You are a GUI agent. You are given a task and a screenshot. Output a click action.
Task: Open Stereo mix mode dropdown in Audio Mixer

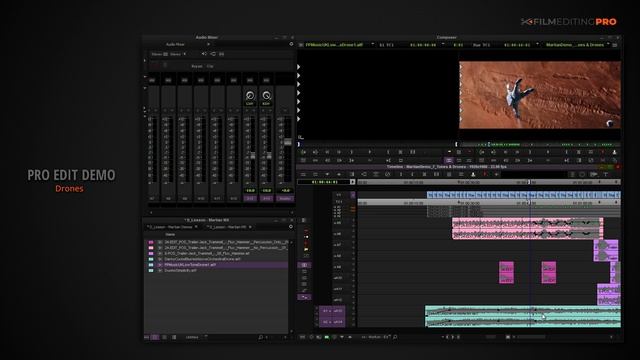(178, 54)
